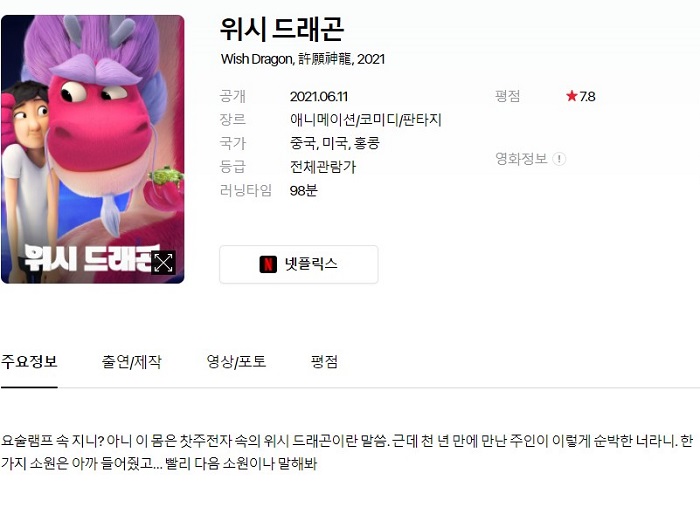Screen dimensions: 700x514
Task: Select the 주요정보 tab
Action: [x=29, y=361]
